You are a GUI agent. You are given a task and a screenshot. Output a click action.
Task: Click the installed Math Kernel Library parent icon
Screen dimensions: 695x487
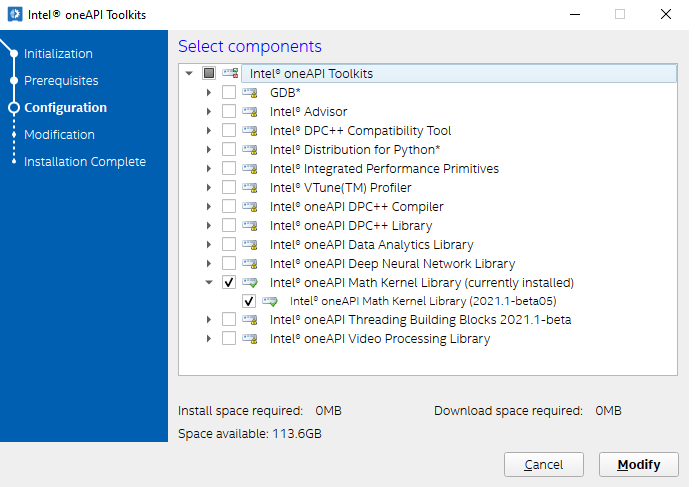pyautogui.click(x=250, y=283)
